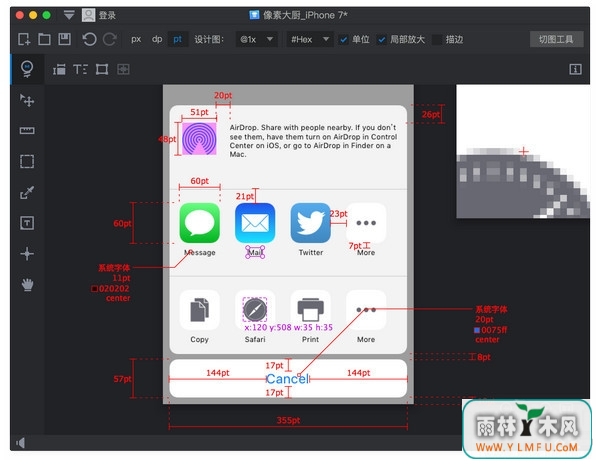Screen dimensions: 600x464
Task: Open the #Hex color format dropdown
Action: click(310, 39)
